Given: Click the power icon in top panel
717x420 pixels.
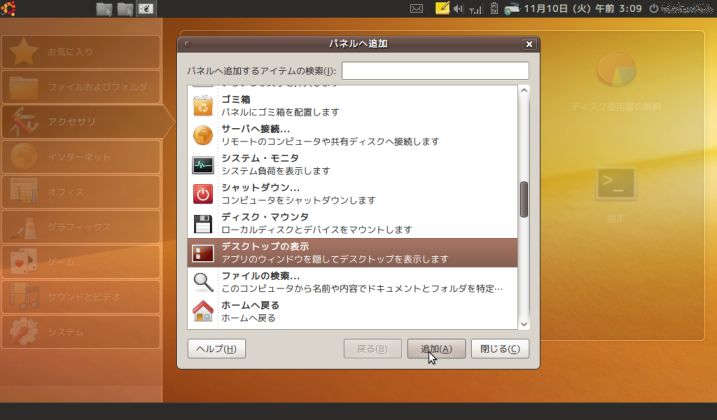Looking at the screenshot, I should (x=654, y=8).
